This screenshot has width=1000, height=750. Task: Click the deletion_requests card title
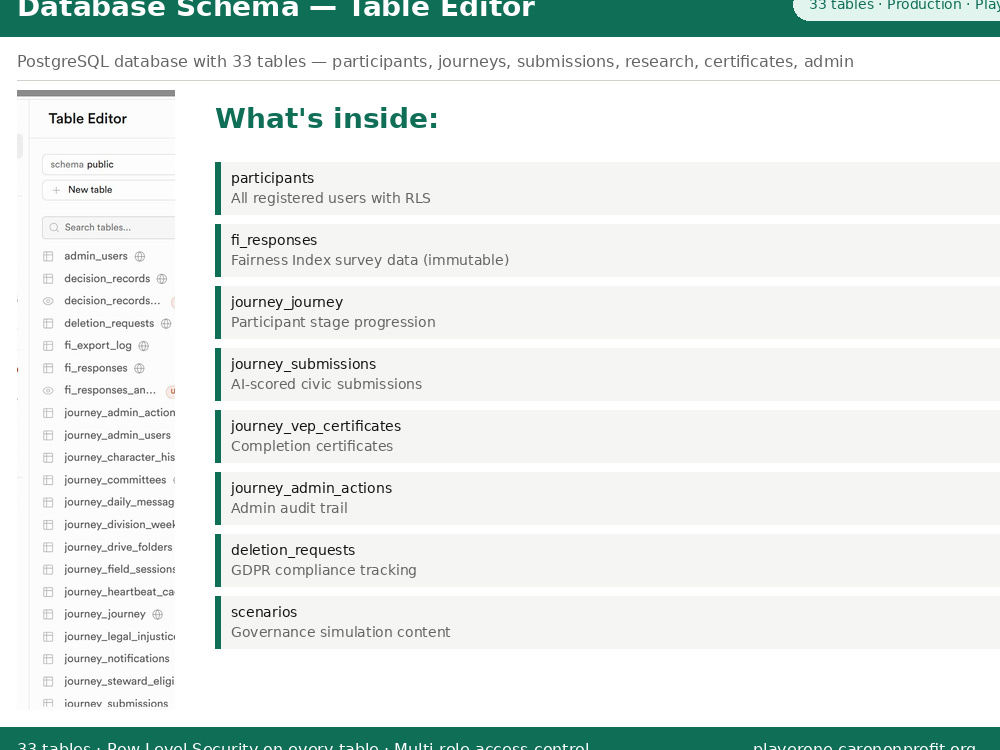(x=293, y=550)
